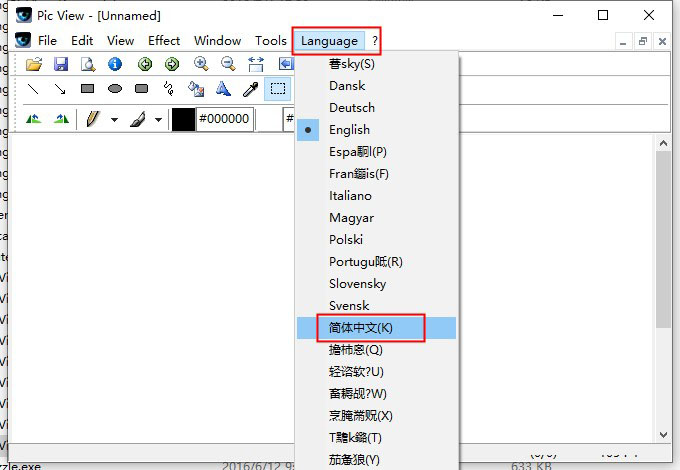Choose Svensk language
The width and height of the screenshot is (680, 470).
376,306
